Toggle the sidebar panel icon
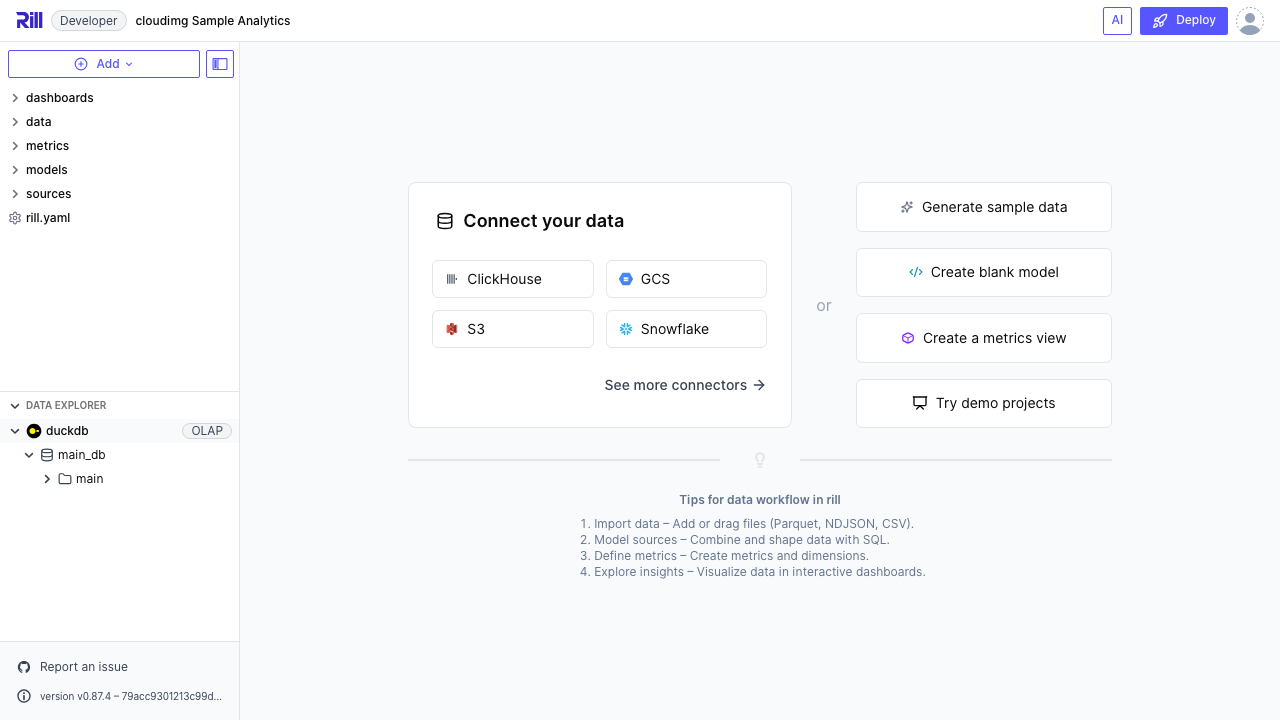Viewport: 1280px width, 720px height. click(x=220, y=64)
